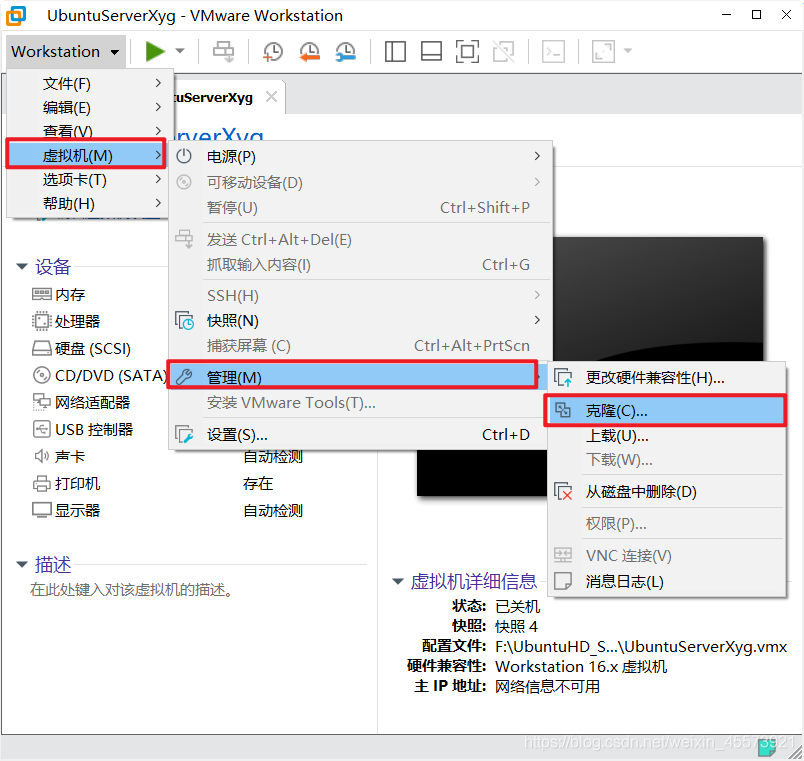Select the USB 控制器 device
Viewport: 804px width, 761px height.
pyautogui.click(x=83, y=429)
